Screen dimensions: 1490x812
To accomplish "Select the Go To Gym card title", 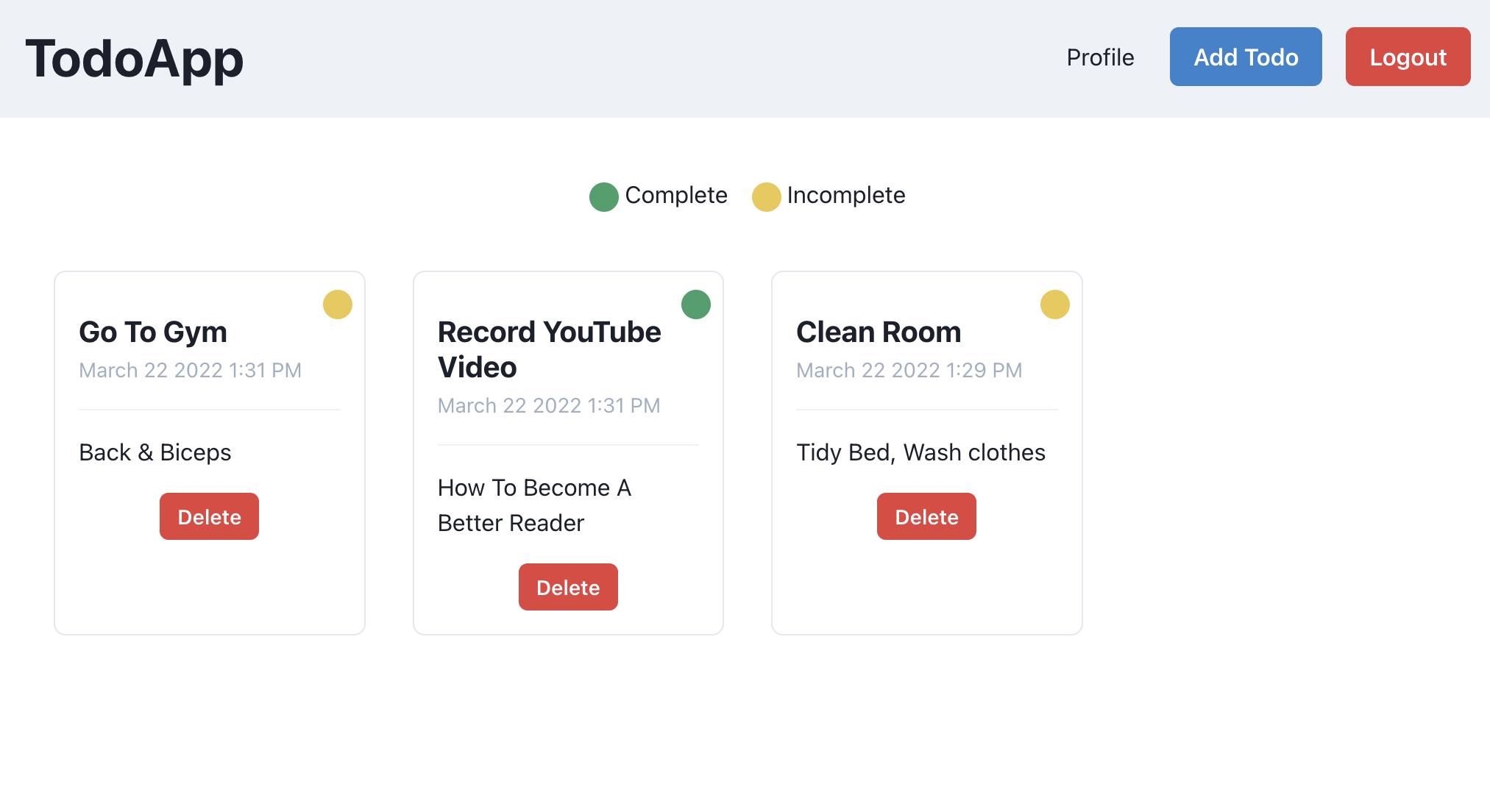I will [x=152, y=332].
